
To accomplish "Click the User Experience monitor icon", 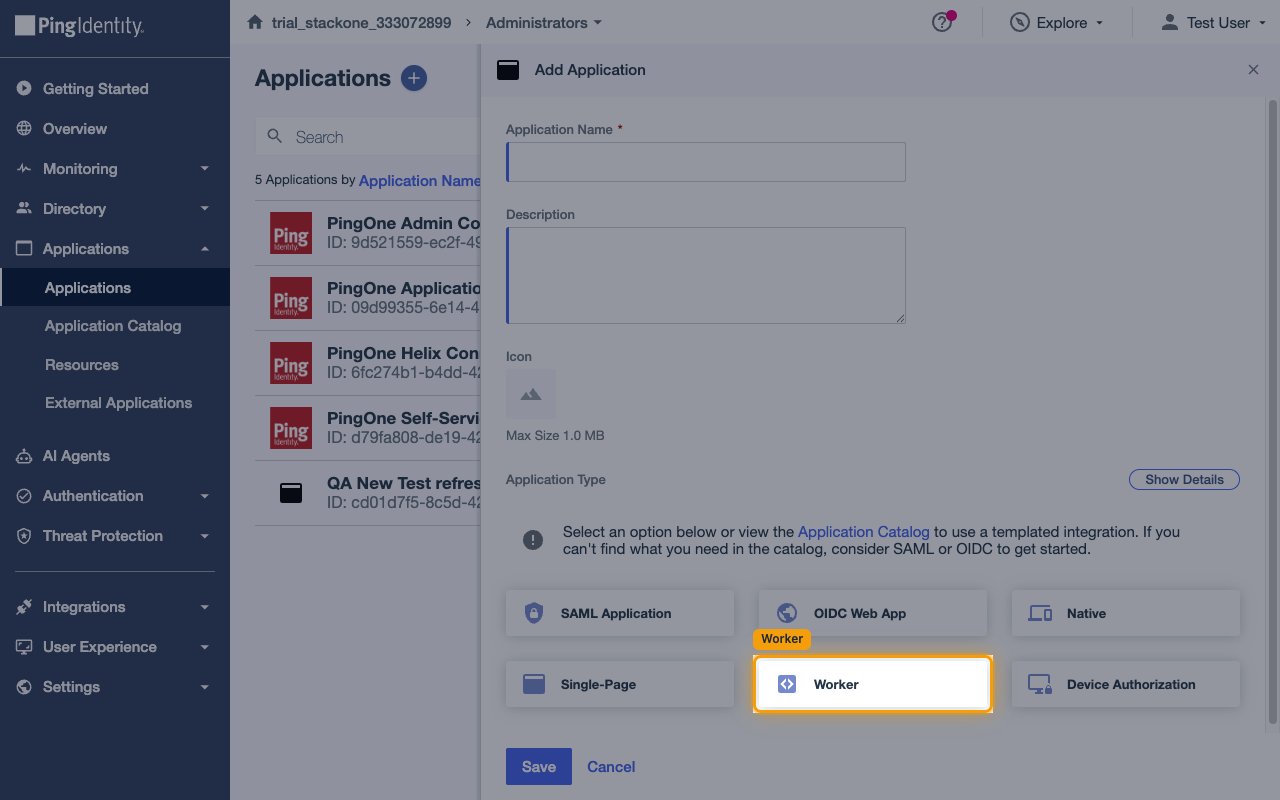I will click(24, 647).
